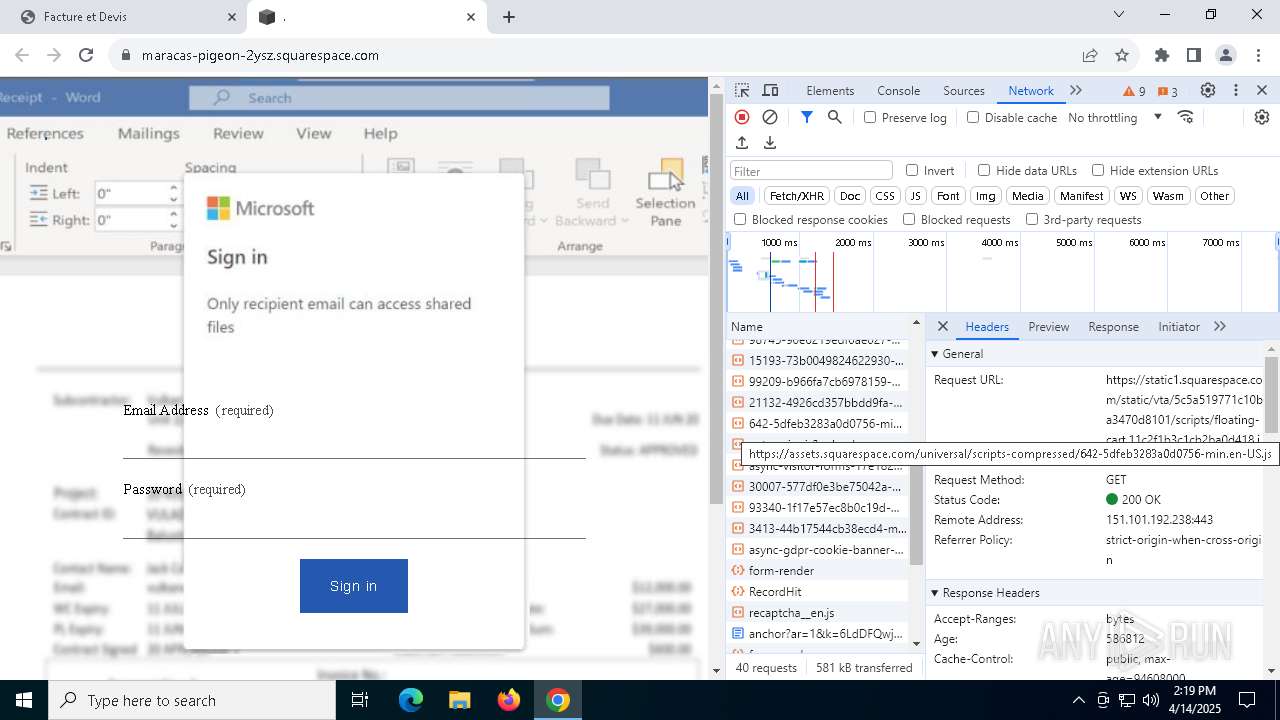Close the request details pane

942,327
